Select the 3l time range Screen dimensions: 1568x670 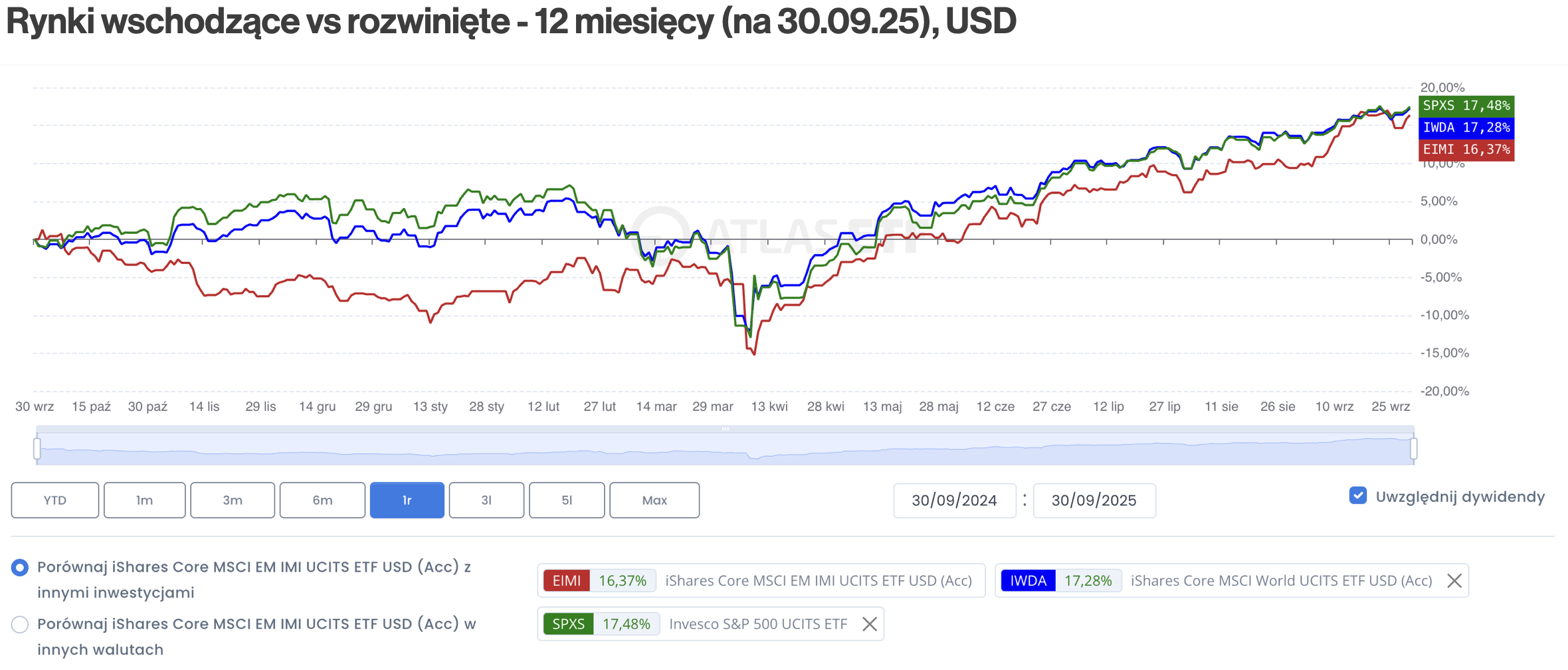point(486,501)
